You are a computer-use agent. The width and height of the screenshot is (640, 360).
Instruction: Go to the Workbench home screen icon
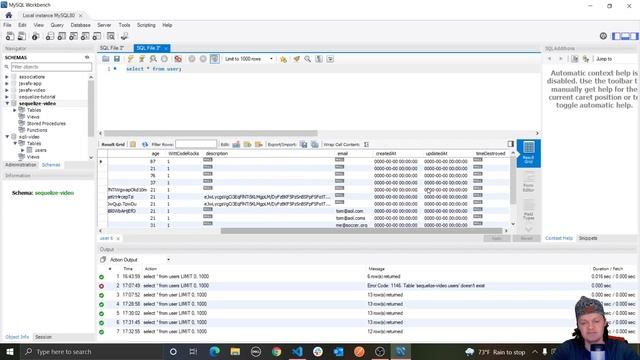click(9, 15)
